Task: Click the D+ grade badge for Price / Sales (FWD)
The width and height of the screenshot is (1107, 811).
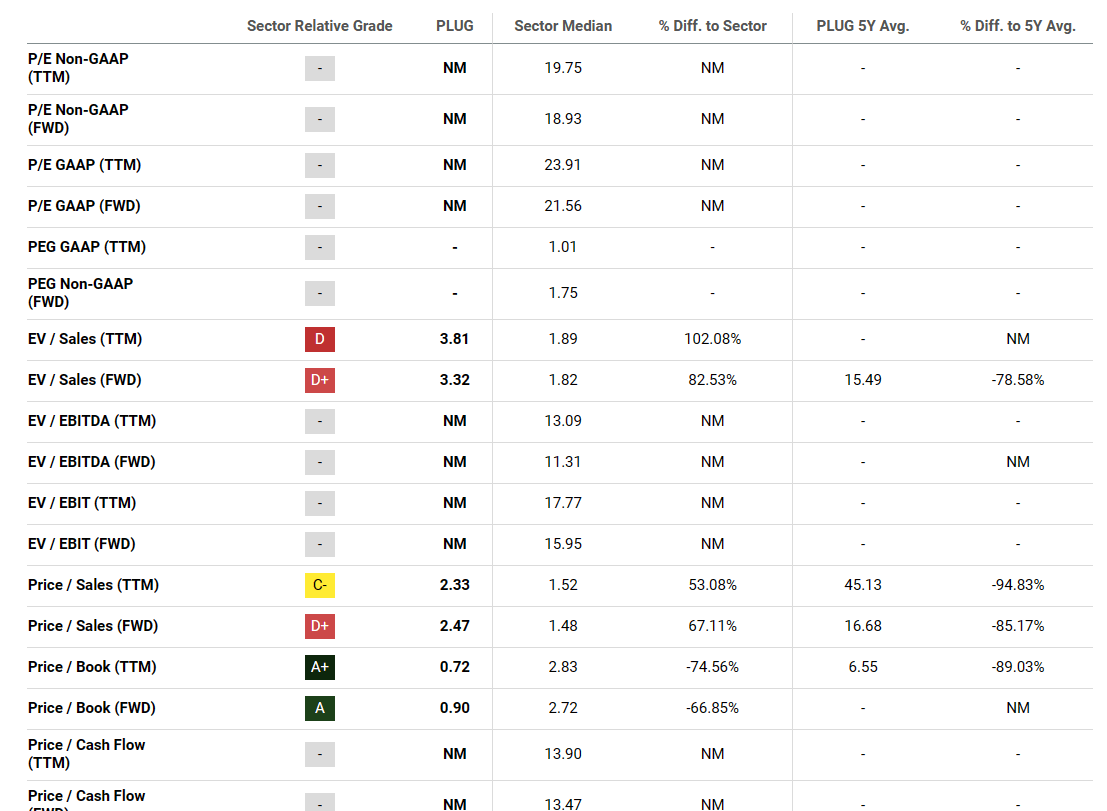Action: (320, 626)
